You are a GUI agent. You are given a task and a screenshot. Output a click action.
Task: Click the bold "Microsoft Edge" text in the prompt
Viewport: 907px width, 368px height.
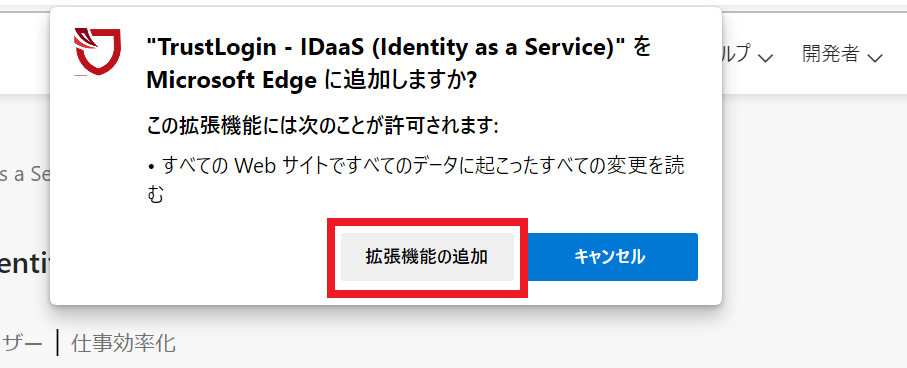click(x=231, y=82)
